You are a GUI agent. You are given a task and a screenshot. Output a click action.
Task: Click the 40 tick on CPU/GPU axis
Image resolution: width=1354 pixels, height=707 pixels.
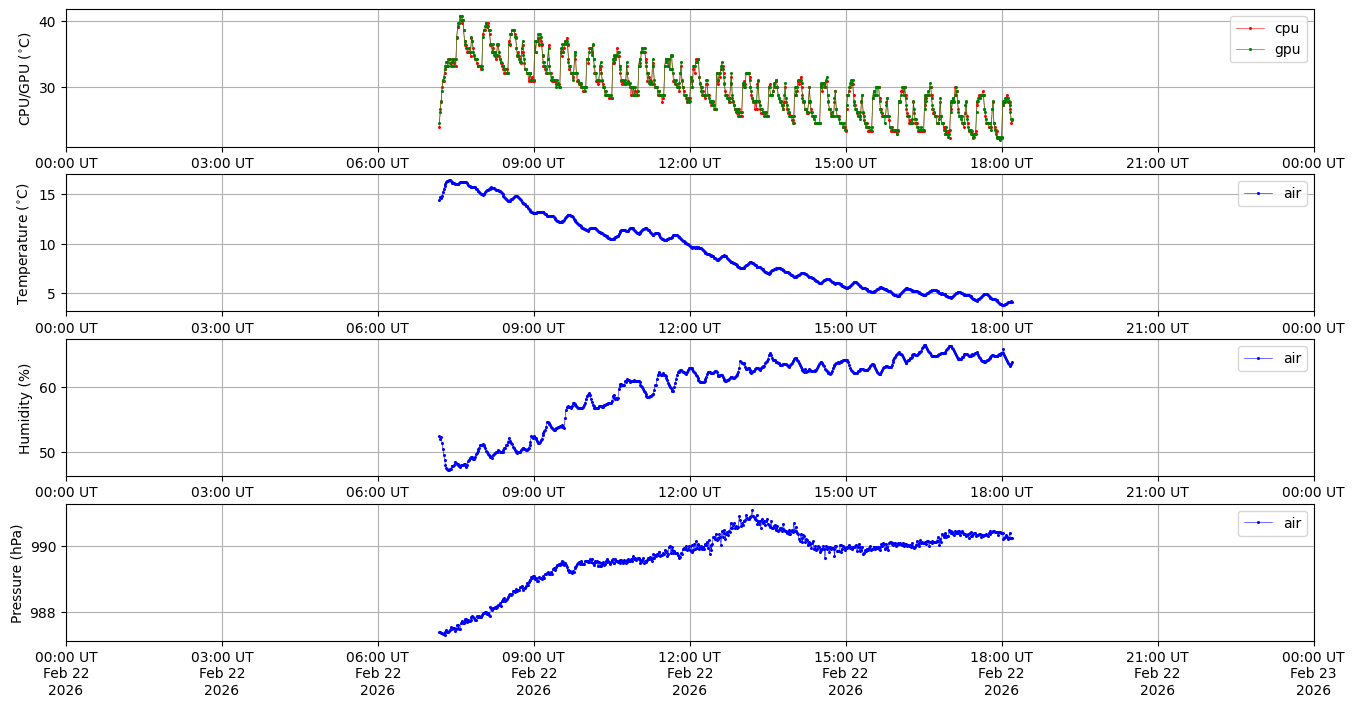(x=47, y=22)
